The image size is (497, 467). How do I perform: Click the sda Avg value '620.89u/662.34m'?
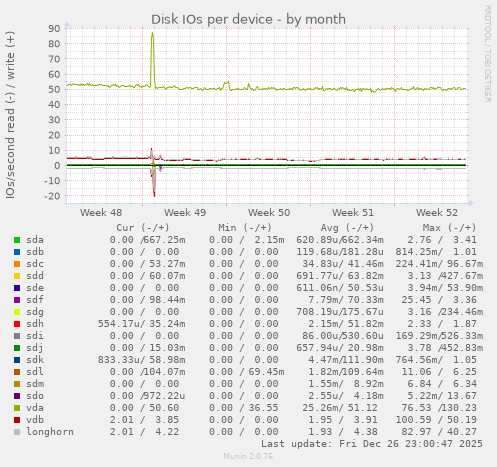point(340,240)
